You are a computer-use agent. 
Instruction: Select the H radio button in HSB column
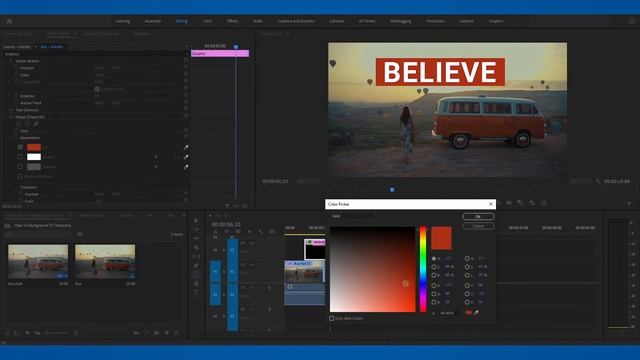click(x=434, y=258)
